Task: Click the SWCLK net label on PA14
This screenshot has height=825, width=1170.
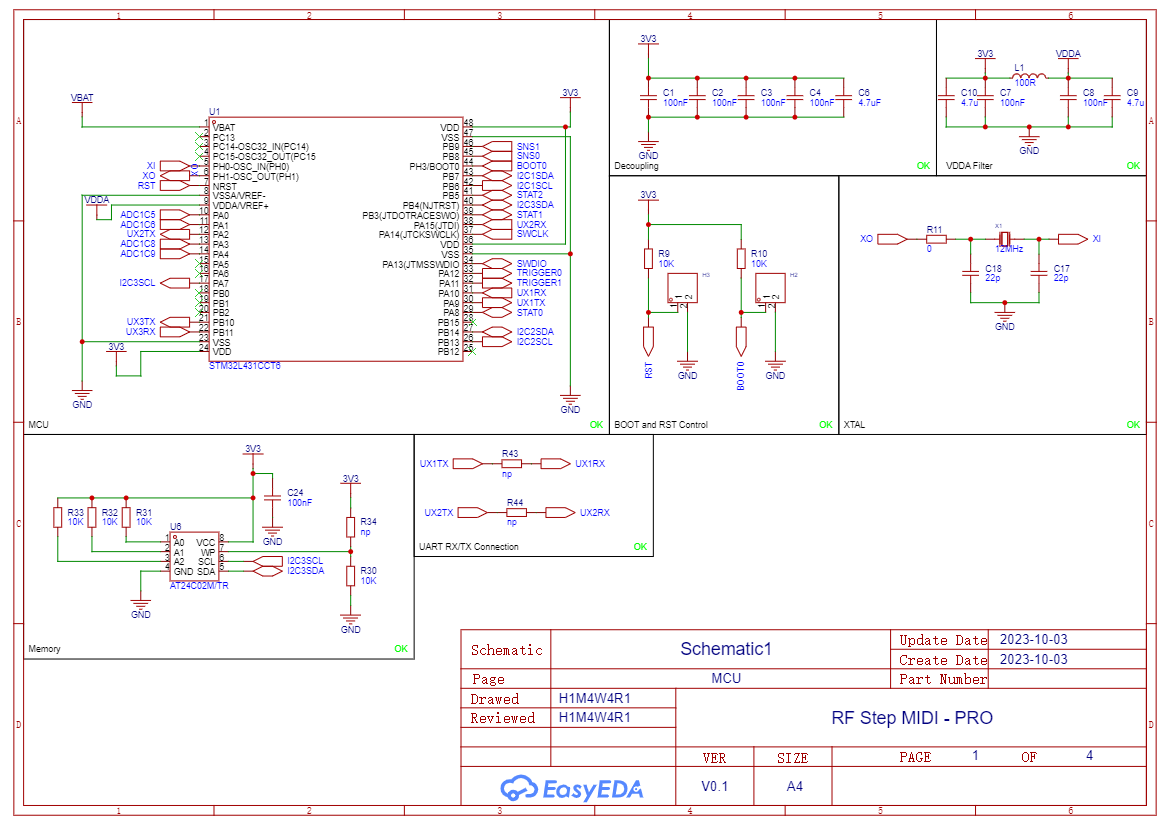Action: click(x=533, y=233)
